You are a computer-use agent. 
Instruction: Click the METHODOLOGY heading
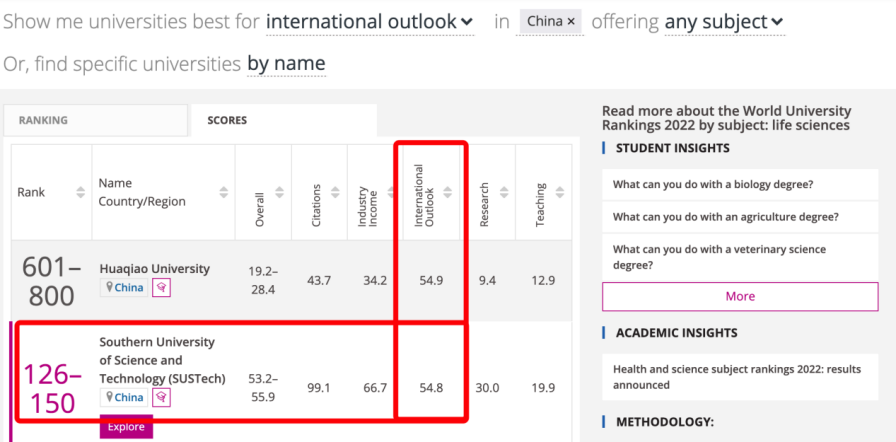click(x=665, y=422)
